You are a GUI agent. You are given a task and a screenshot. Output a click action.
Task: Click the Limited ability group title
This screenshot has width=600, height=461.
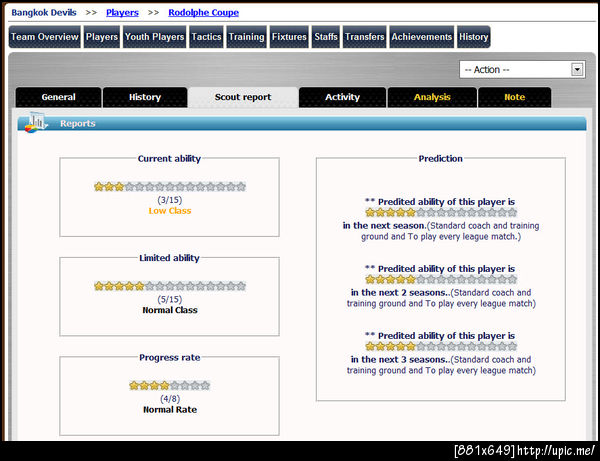169,258
